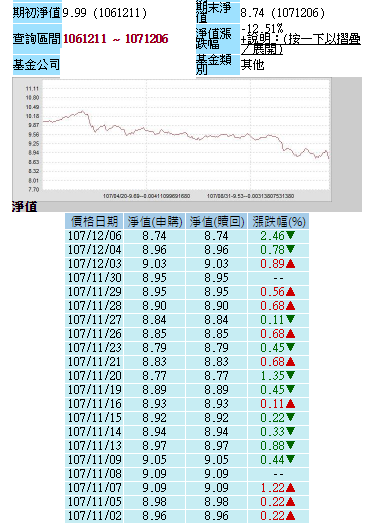This screenshot has width=367, height=523.
Task: Click the date cell 107/11/28
Action: tap(94, 306)
